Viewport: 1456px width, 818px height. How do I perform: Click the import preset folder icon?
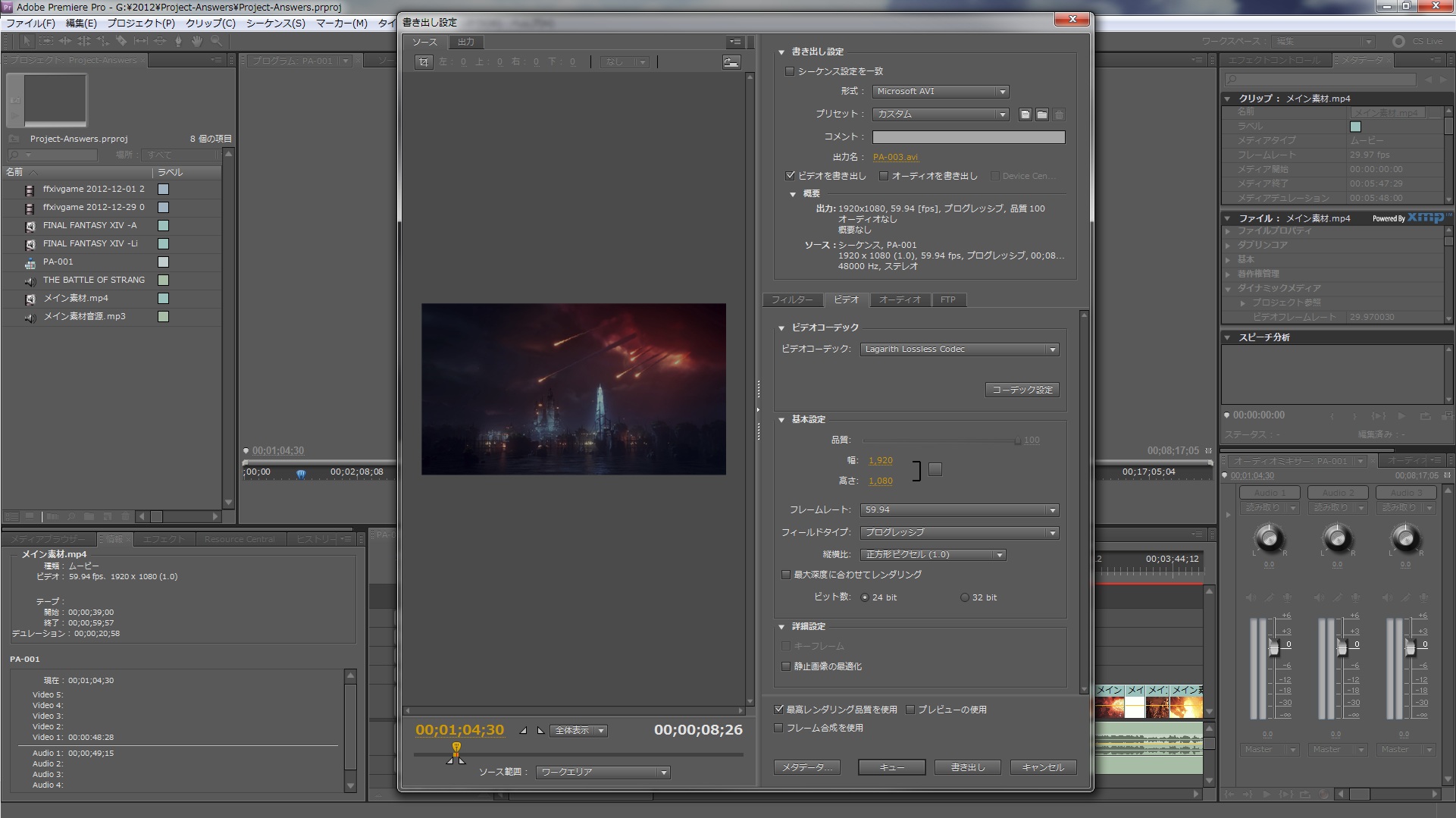[1042, 114]
